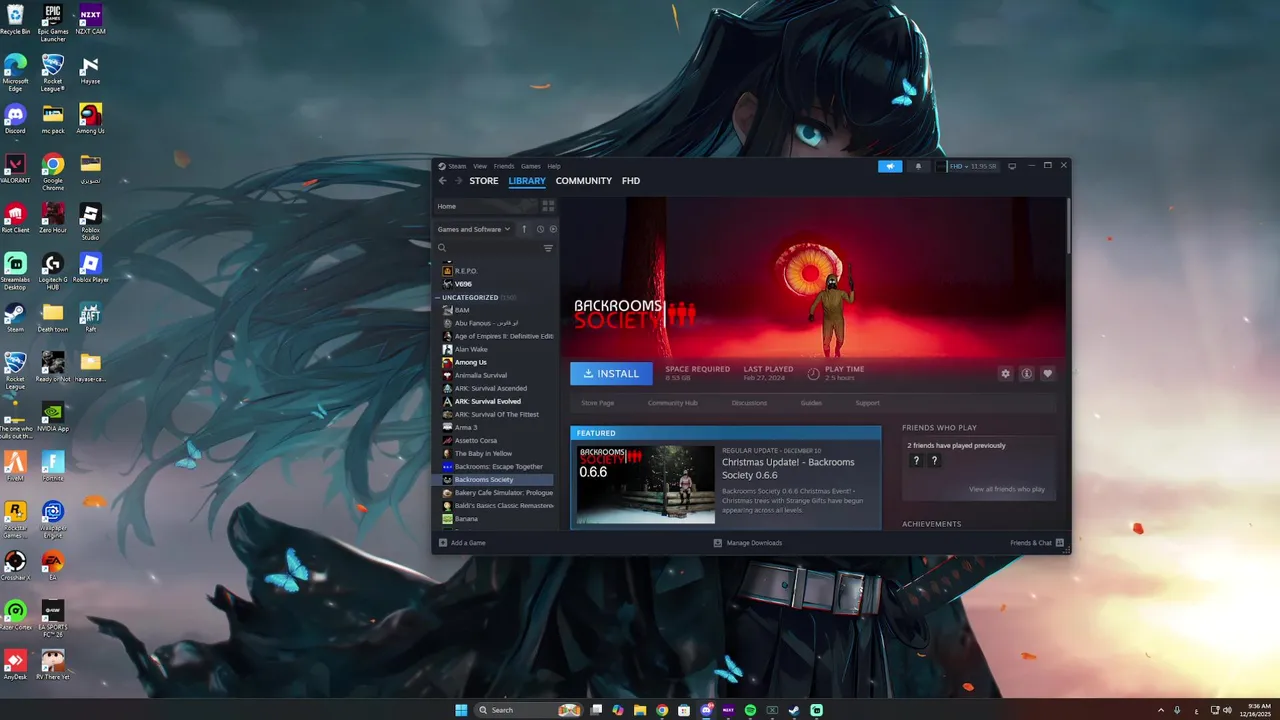Open the View menu

[x=480, y=166]
